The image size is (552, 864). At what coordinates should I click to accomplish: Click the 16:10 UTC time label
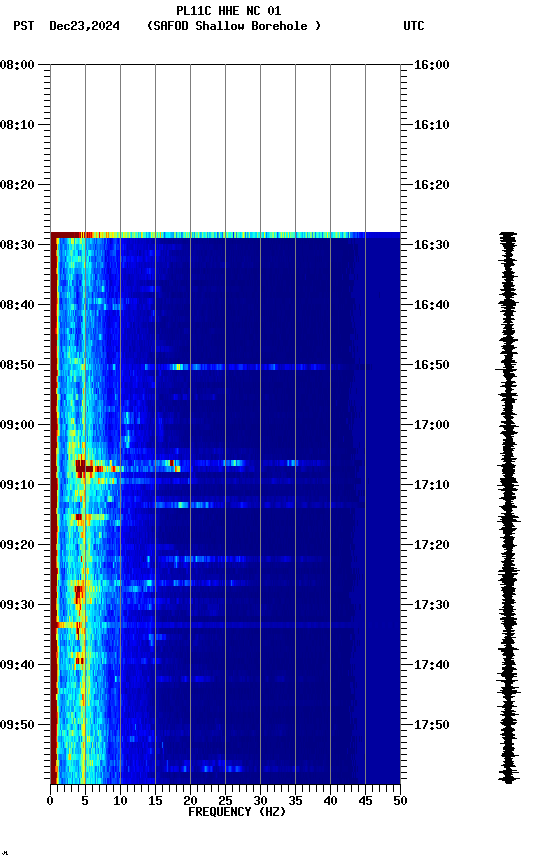432,125
